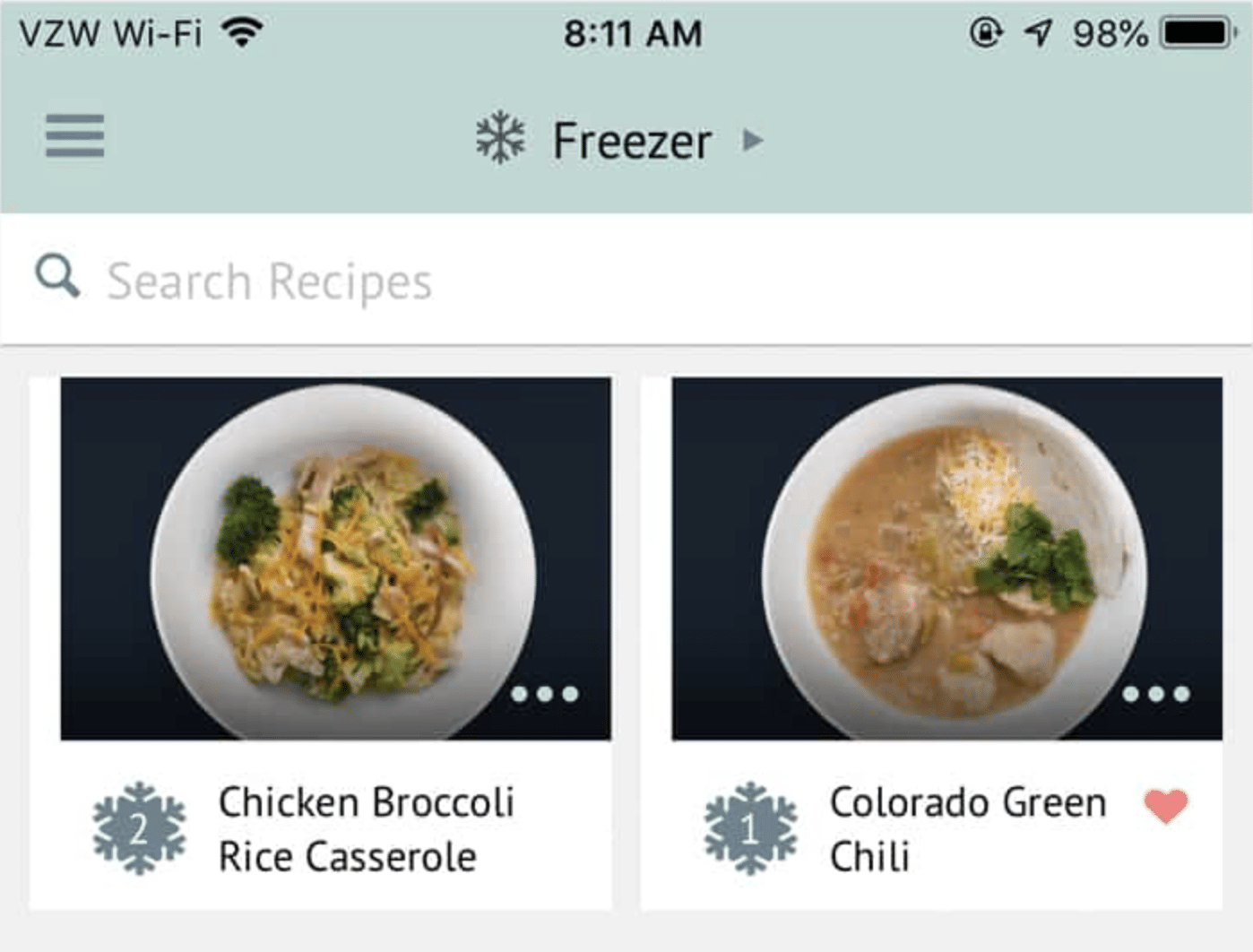Viewport: 1253px width, 952px height.
Task: Expand the Freezer dropdown arrow
Action: tap(753, 140)
